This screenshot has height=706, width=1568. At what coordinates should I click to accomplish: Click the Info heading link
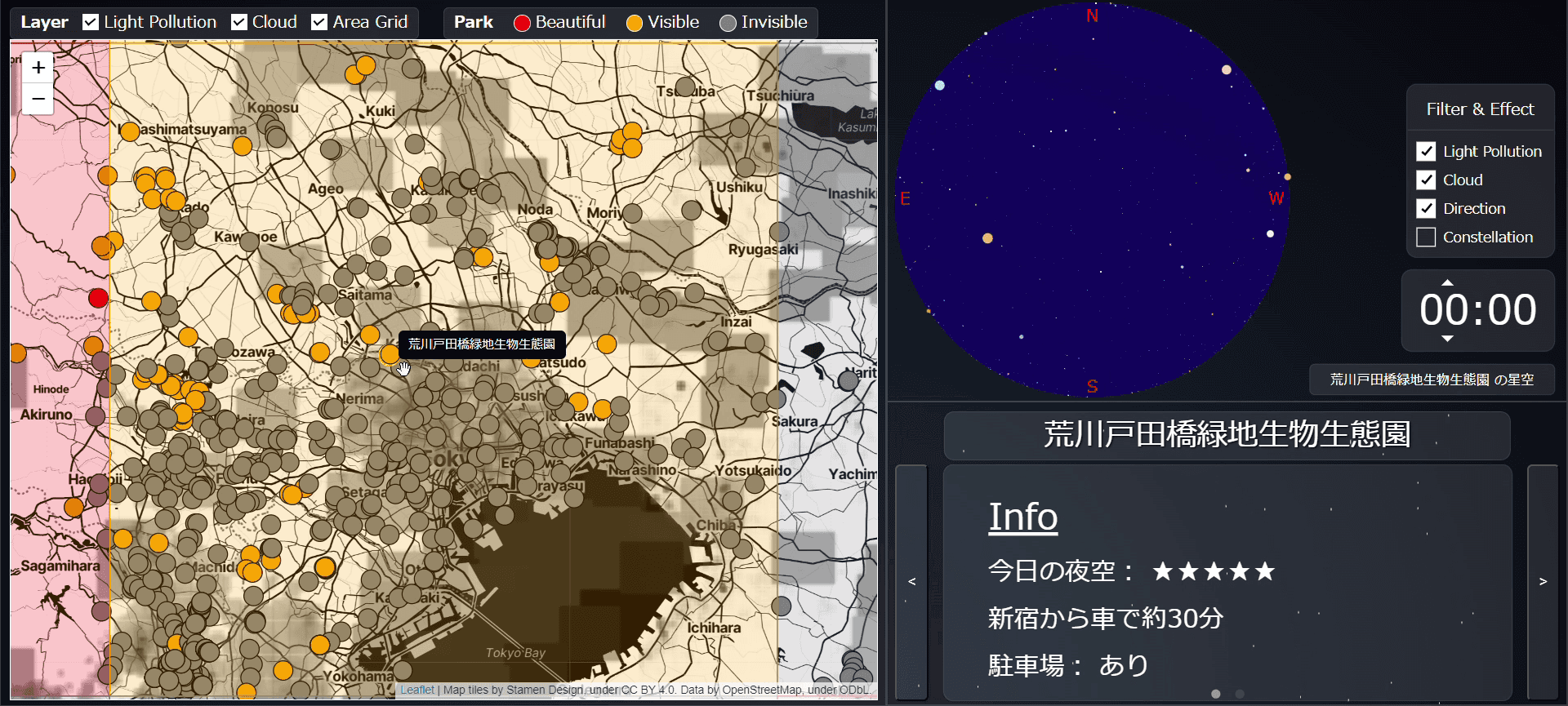[x=1022, y=517]
